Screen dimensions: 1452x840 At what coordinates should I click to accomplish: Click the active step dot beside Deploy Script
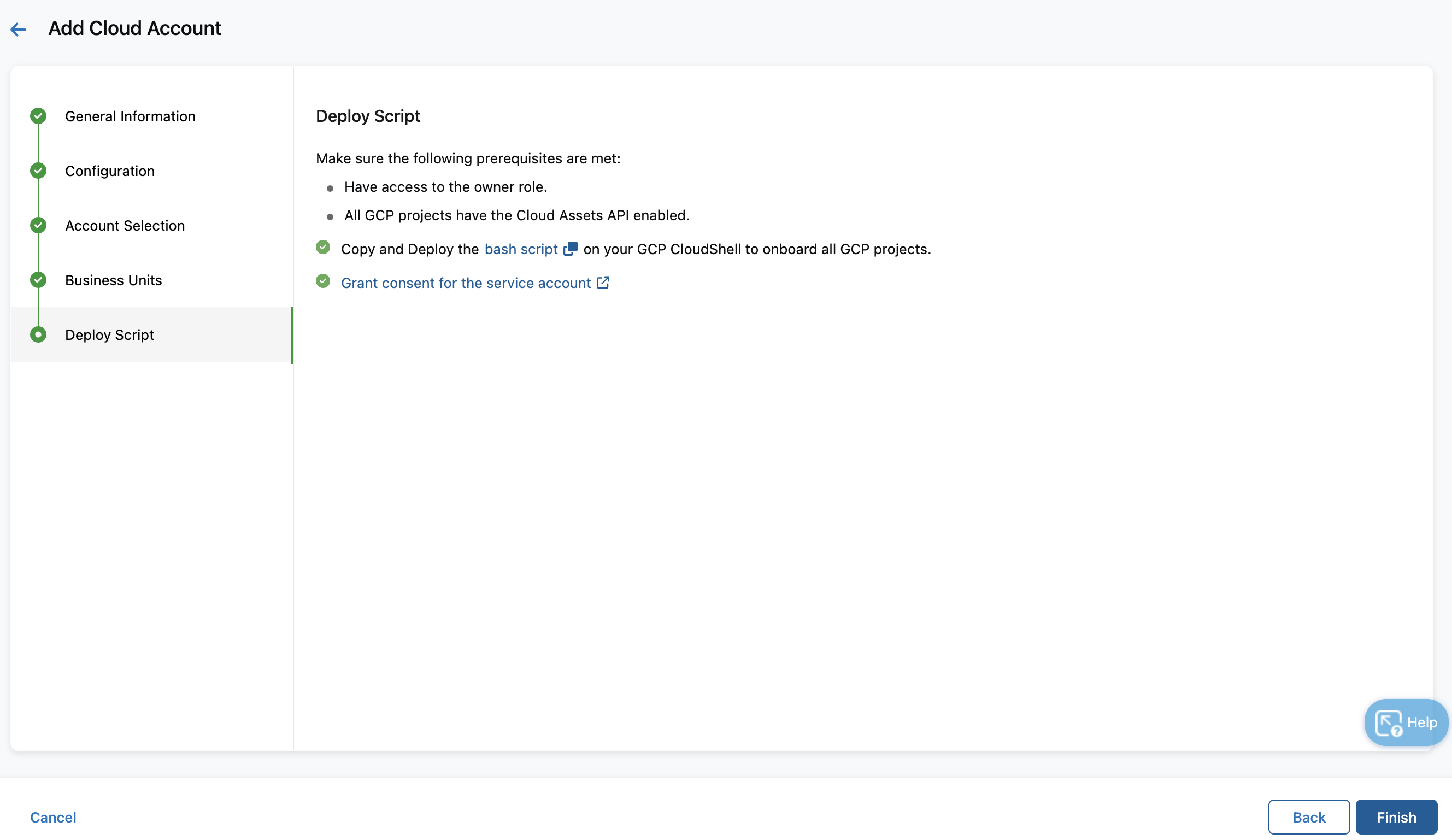38,334
